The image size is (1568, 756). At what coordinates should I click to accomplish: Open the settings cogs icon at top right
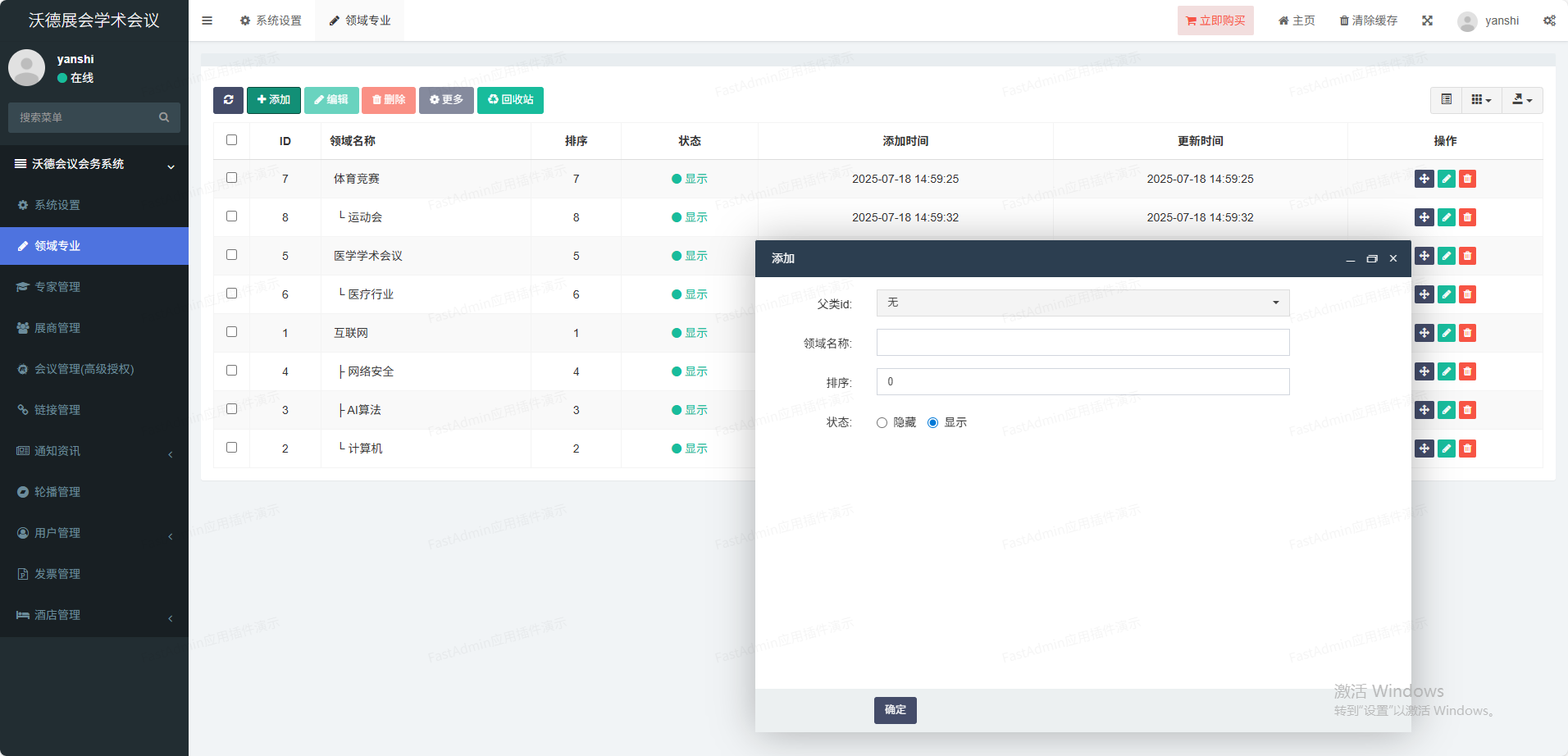tap(1548, 20)
